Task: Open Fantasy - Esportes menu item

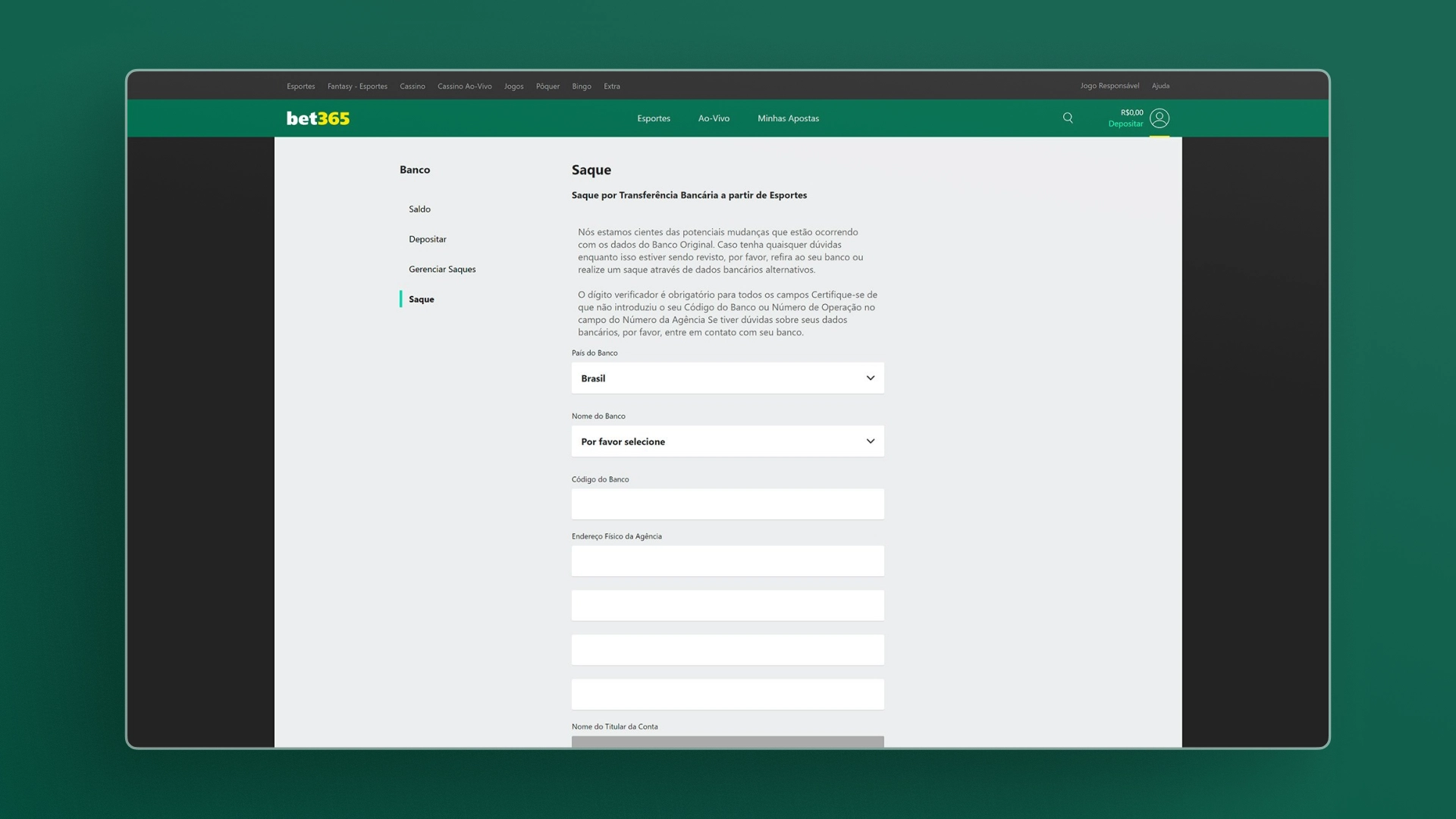Action: pyautogui.click(x=357, y=86)
